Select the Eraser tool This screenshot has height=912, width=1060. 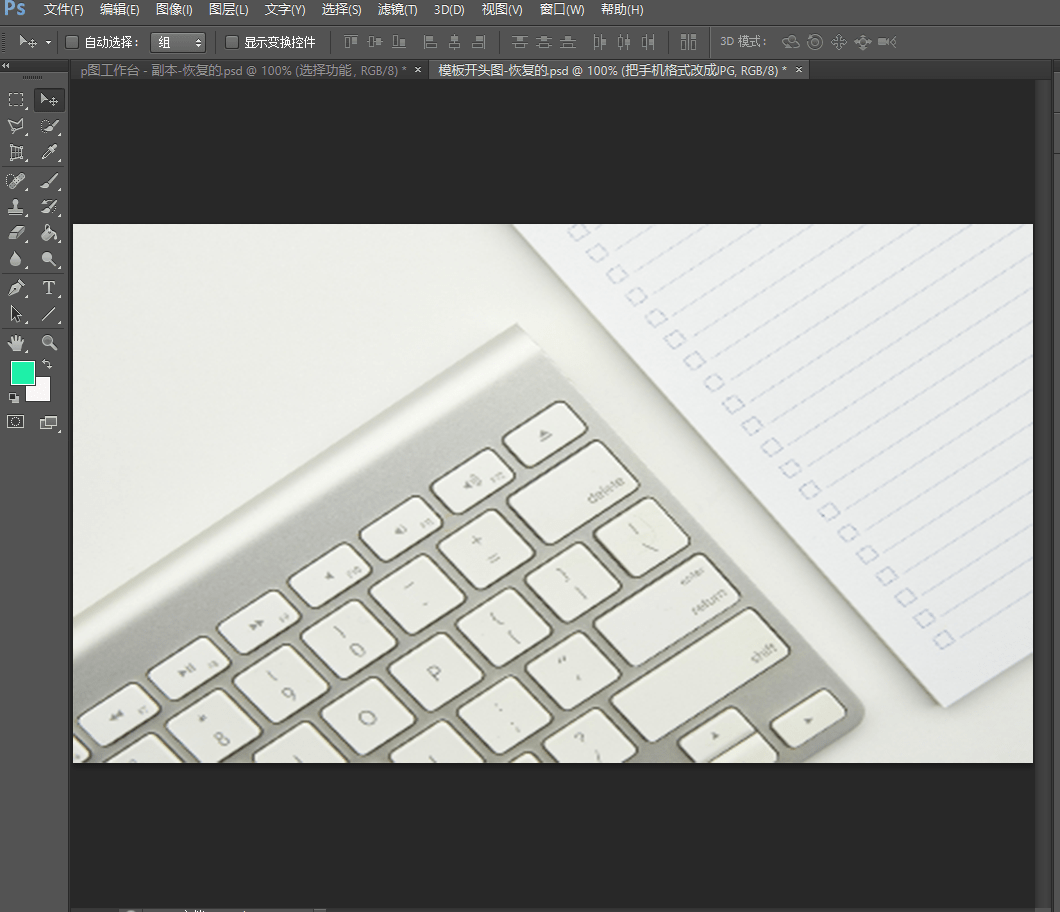(16, 234)
